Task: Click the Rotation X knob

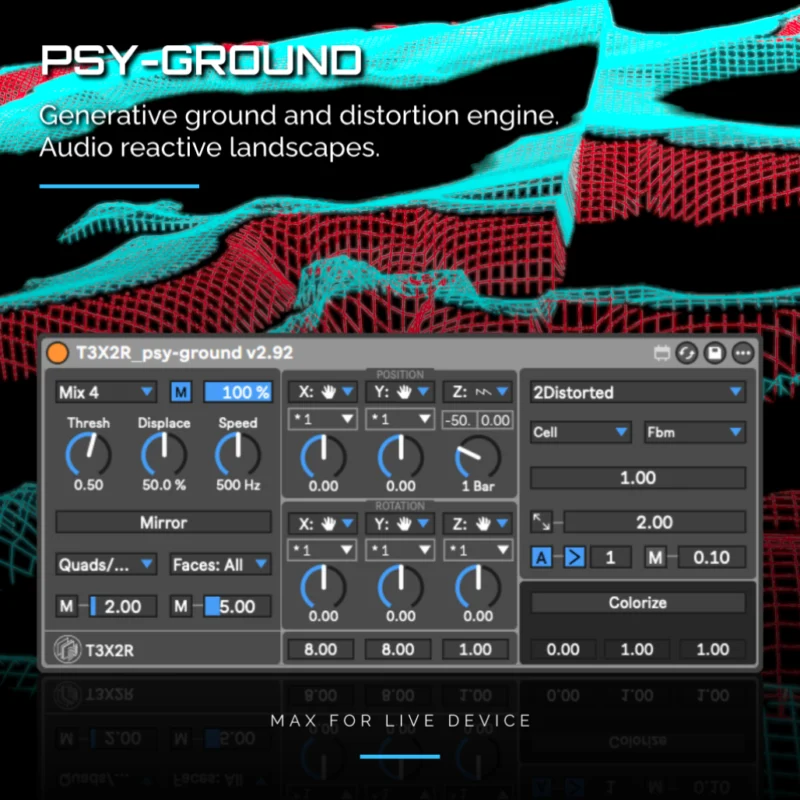Action: [323, 587]
